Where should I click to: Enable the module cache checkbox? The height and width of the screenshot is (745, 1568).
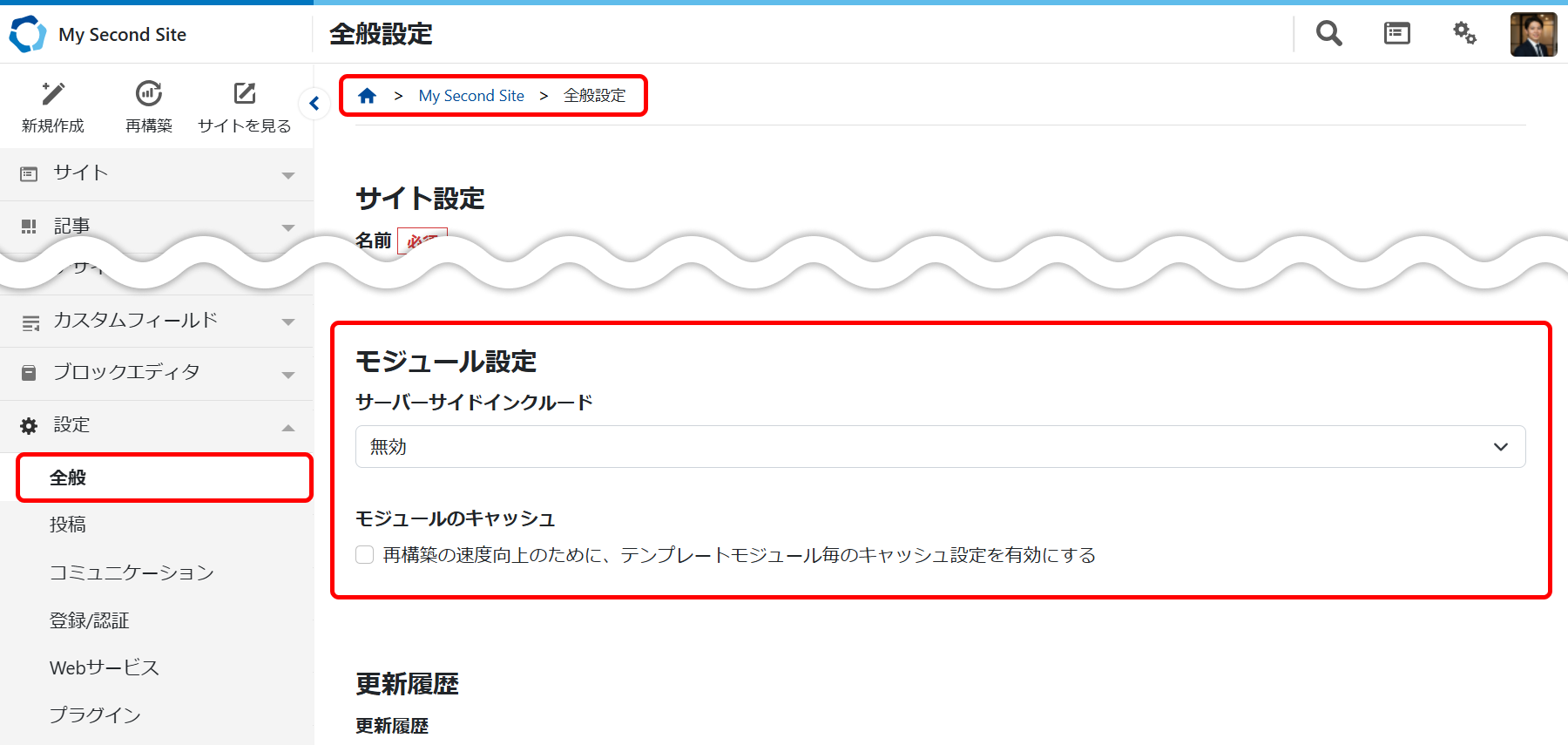(x=365, y=555)
